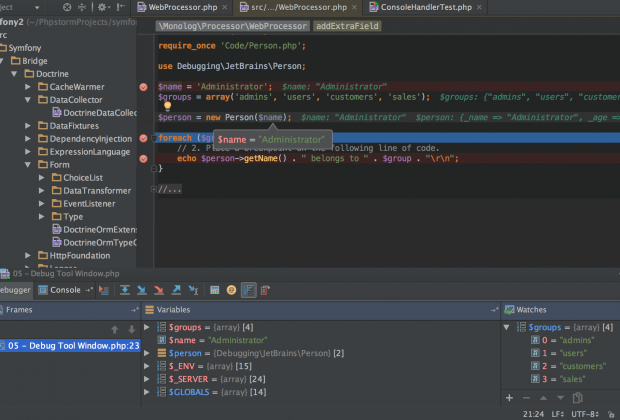This screenshot has width=620, height=420.
Task: Add a new watch with plus icon
Action: pos(509,398)
